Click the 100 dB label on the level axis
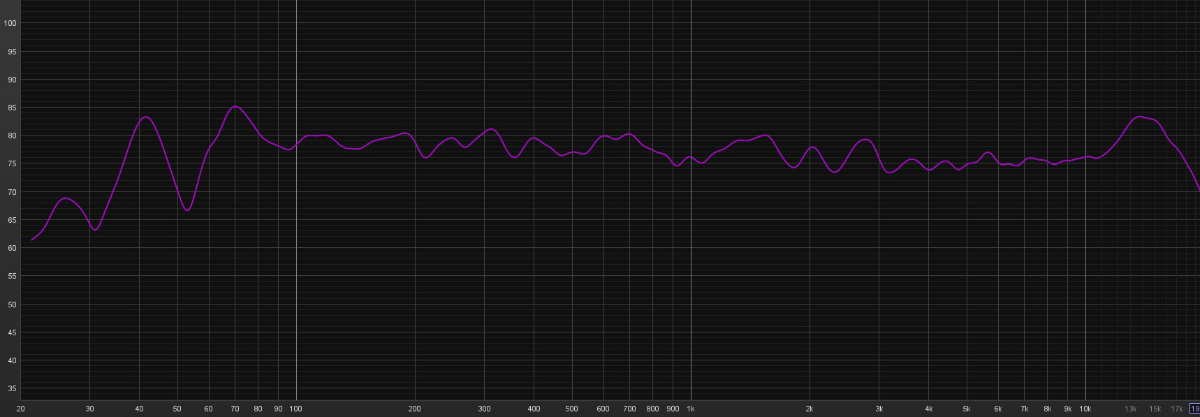Viewport: 1200px width, 417px height. [x=11, y=23]
